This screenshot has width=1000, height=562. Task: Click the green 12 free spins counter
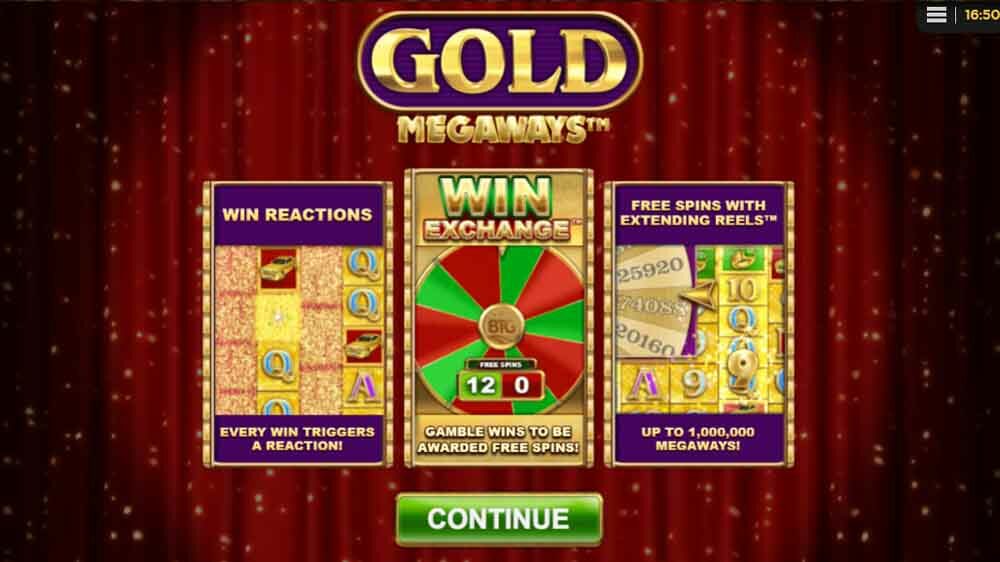click(480, 385)
